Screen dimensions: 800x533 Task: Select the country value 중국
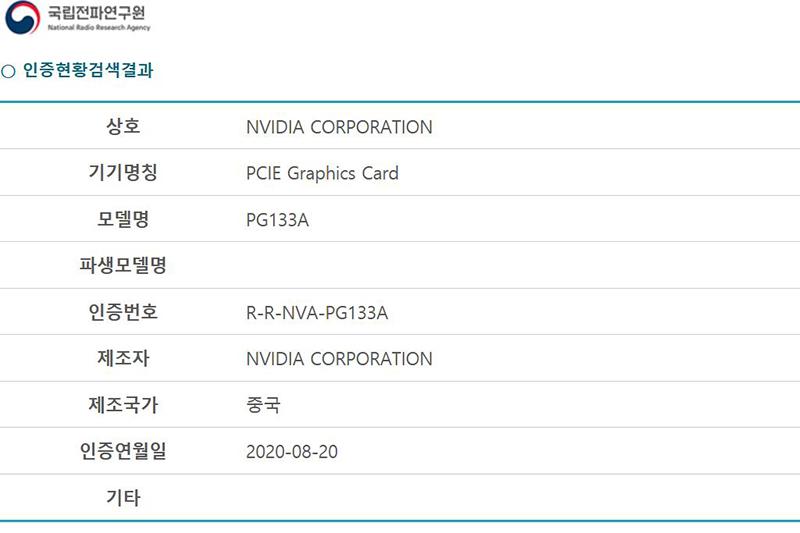coord(263,405)
